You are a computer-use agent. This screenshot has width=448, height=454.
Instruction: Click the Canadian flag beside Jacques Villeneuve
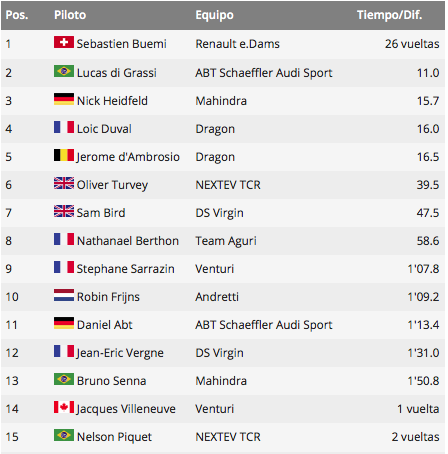[64, 407]
